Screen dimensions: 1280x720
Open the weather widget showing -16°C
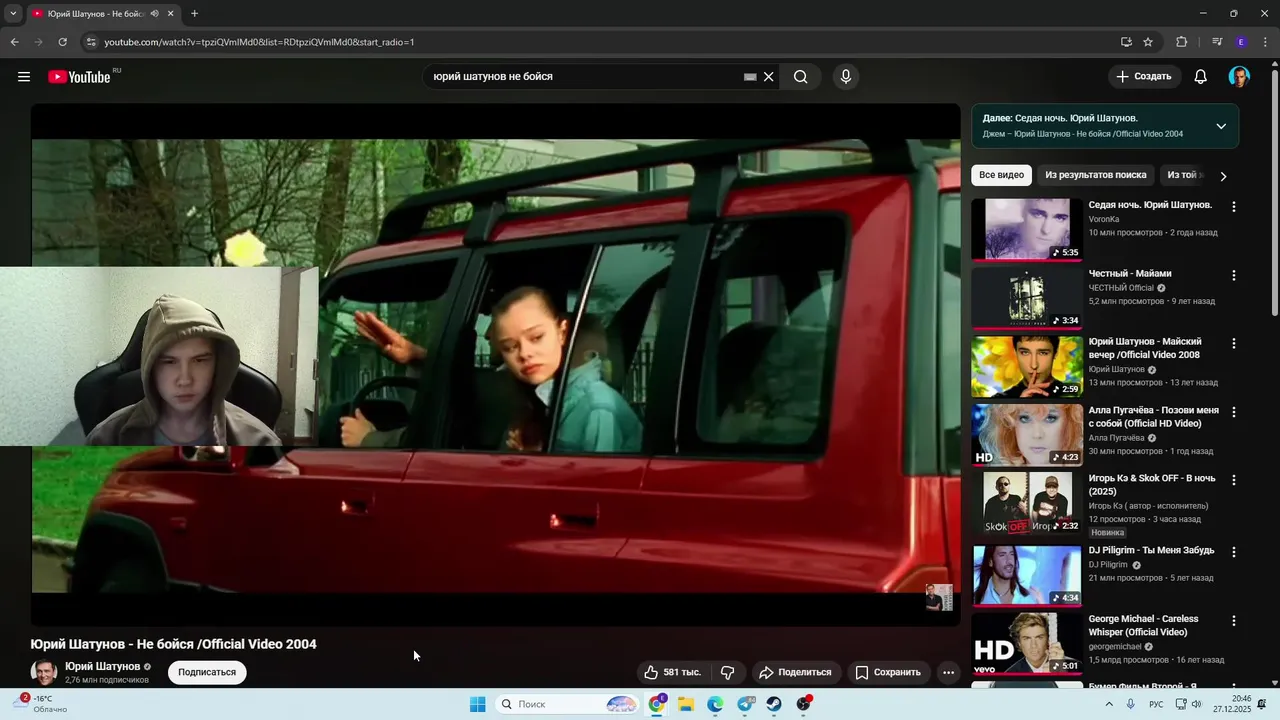point(40,704)
